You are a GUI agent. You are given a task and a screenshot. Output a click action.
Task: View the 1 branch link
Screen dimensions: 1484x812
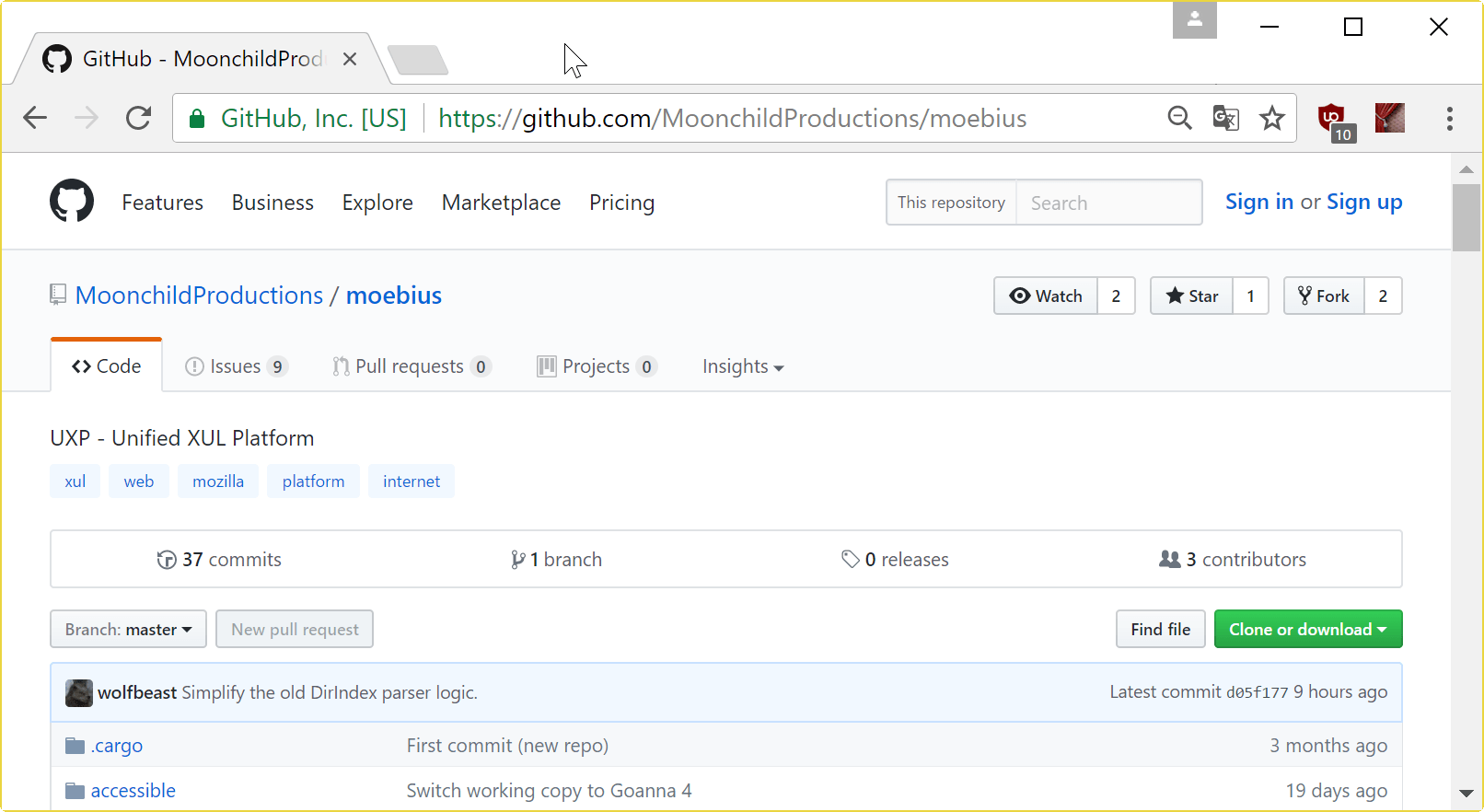tap(556, 560)
